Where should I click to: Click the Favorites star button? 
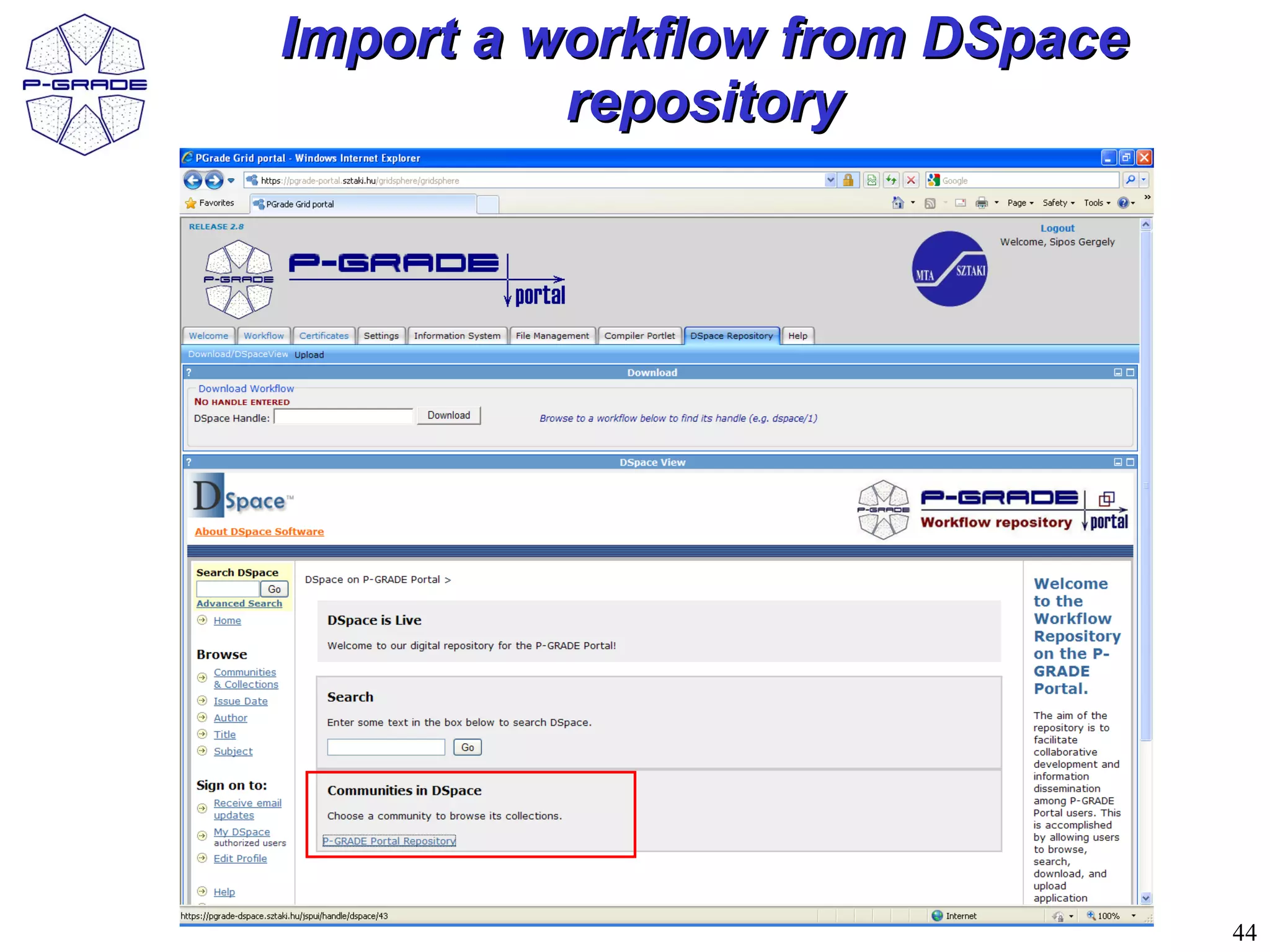pyautogui.click(x=210, y=203)
